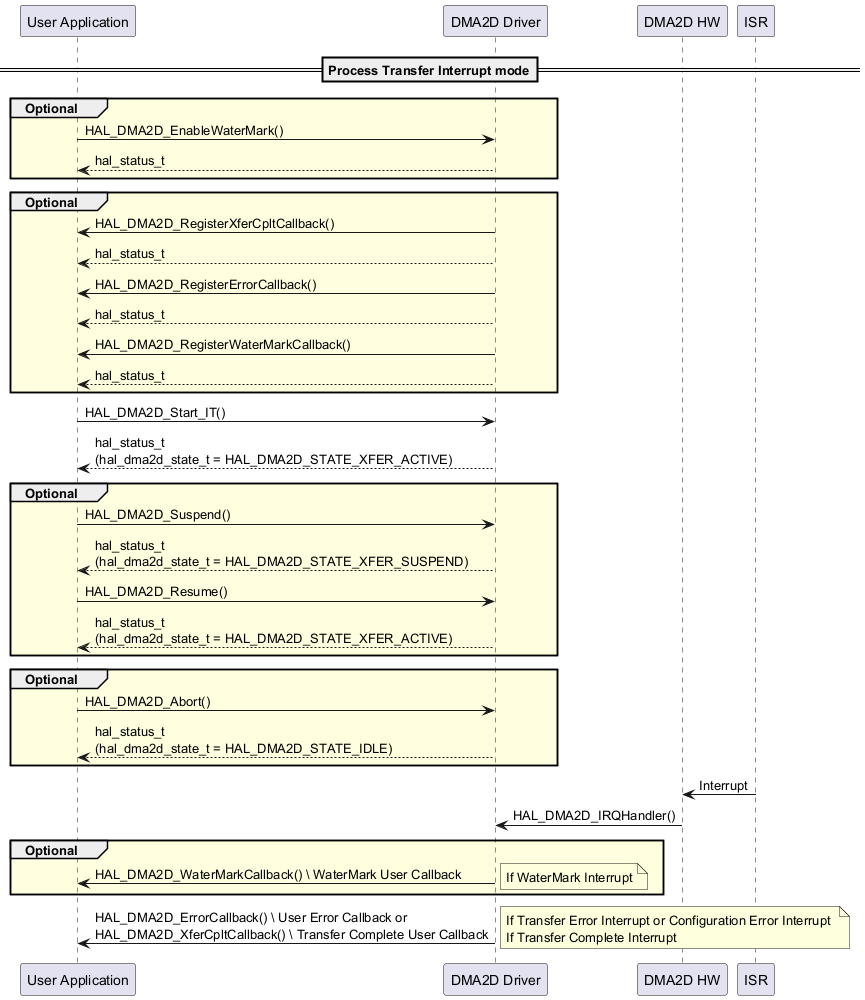The height and width of the screenshot is (1000, 865).
Task: Click the HAL_DMA2D_RegisterXferCpltCallback() message
Action: point(214,224)
